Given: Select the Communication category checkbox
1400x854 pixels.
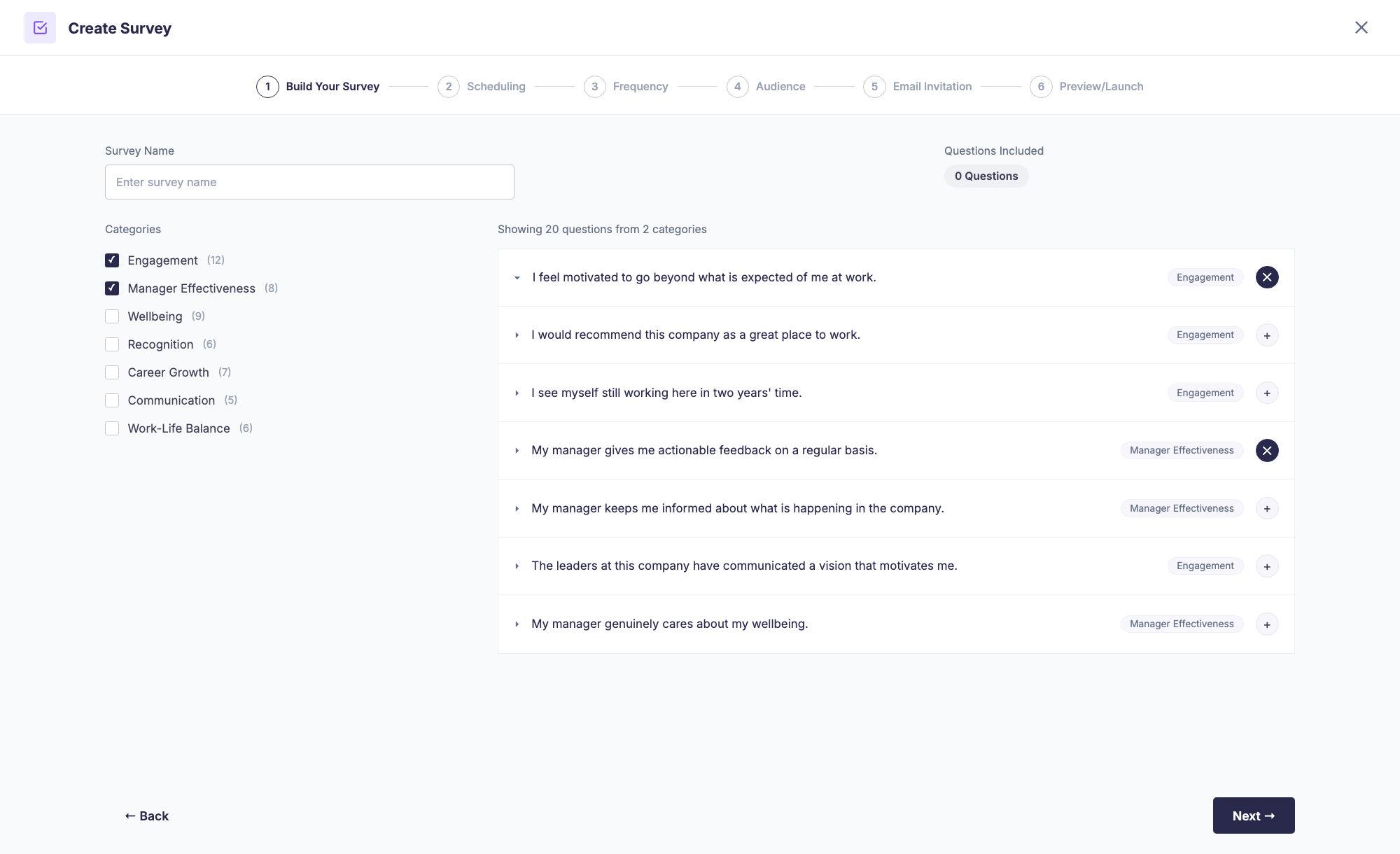Looking at the screenshot, I should click(x=112, y=400).
